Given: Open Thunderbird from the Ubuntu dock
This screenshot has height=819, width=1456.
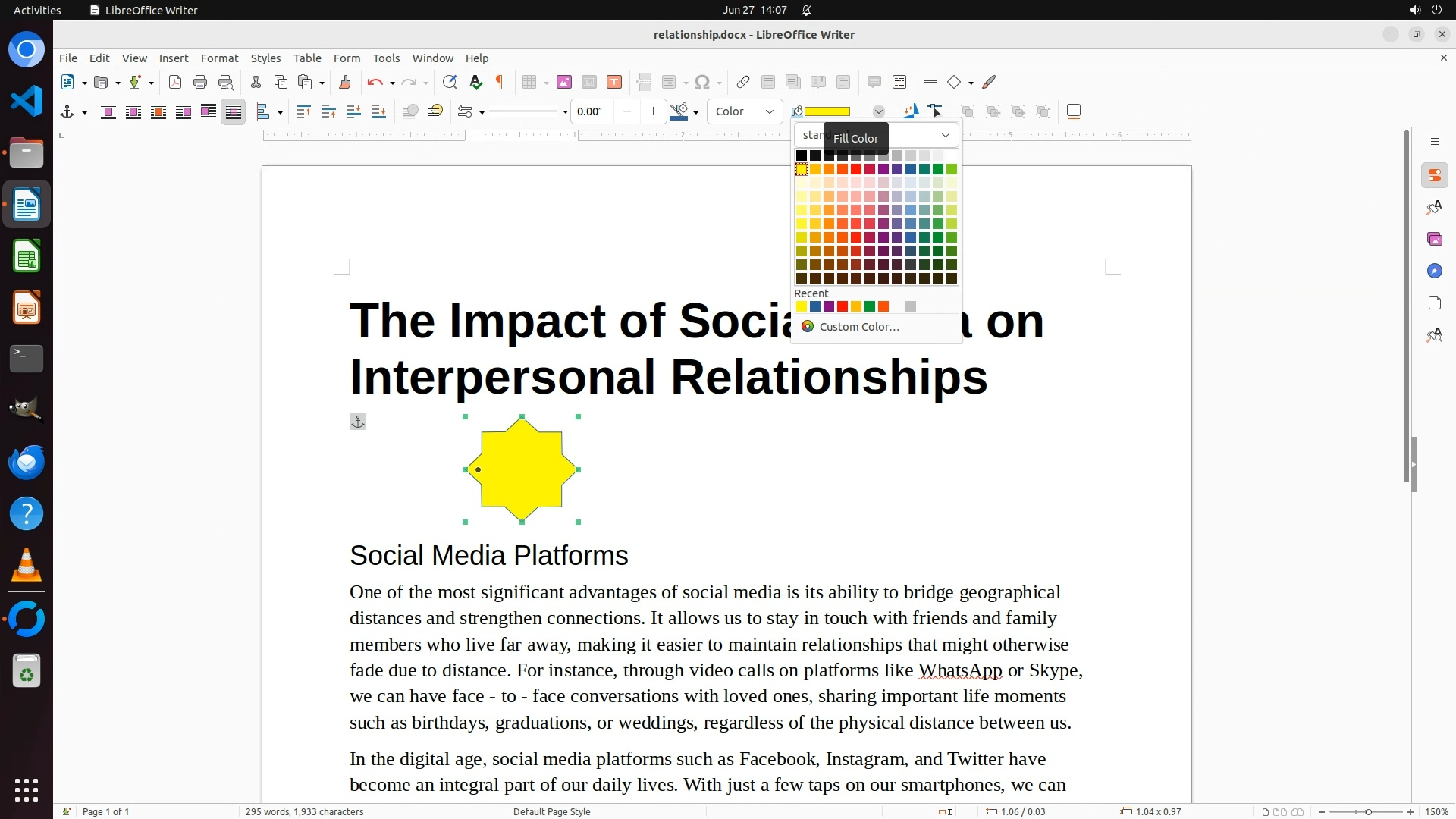Looking at the screenshot, I should tap(27, 462).
